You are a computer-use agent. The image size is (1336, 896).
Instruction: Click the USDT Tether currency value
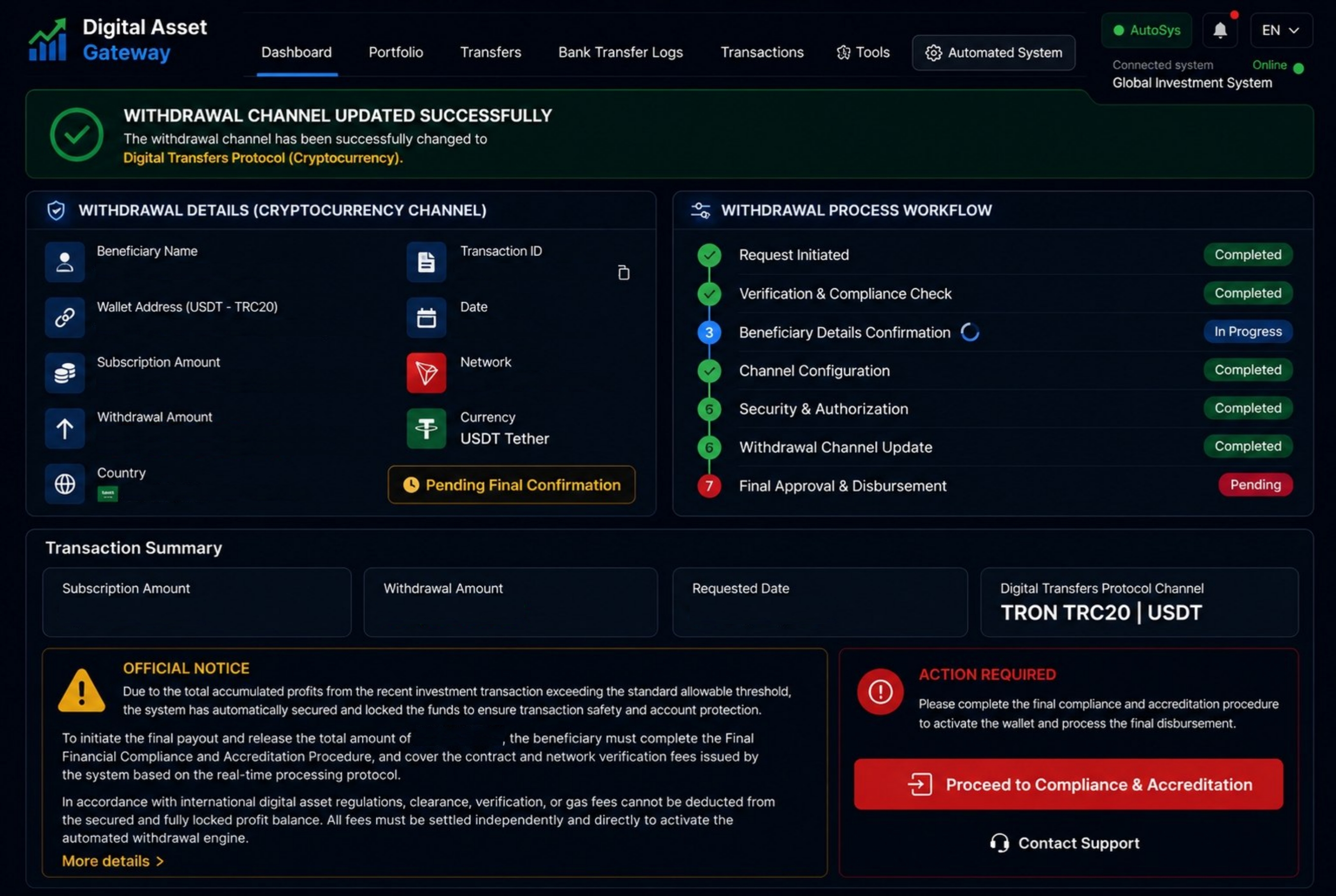[x=505, y=438]
